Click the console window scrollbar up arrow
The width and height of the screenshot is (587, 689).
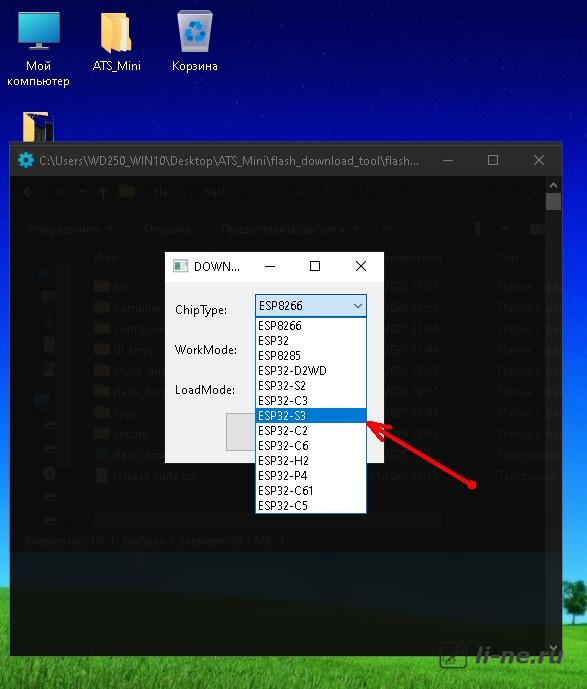click(x=553, y=185)
